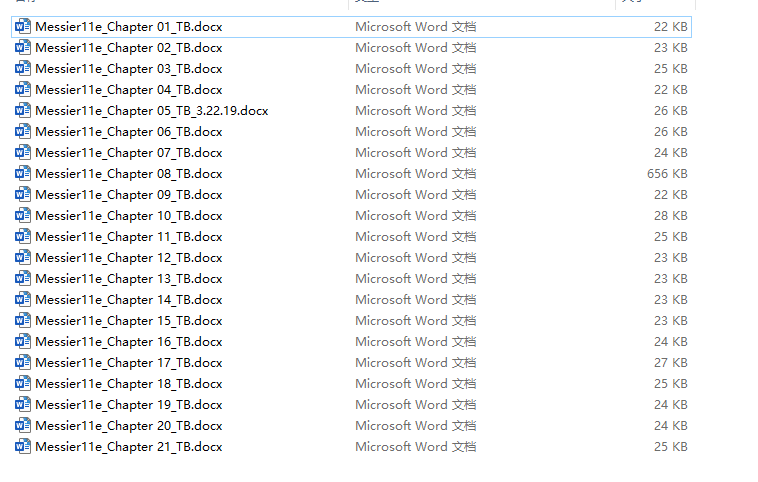The height and width of the screenshot is (482, 758).
Task: Select file name Messier11e_Chapter 15_TB.docx
Action: (x=129, y=321)
